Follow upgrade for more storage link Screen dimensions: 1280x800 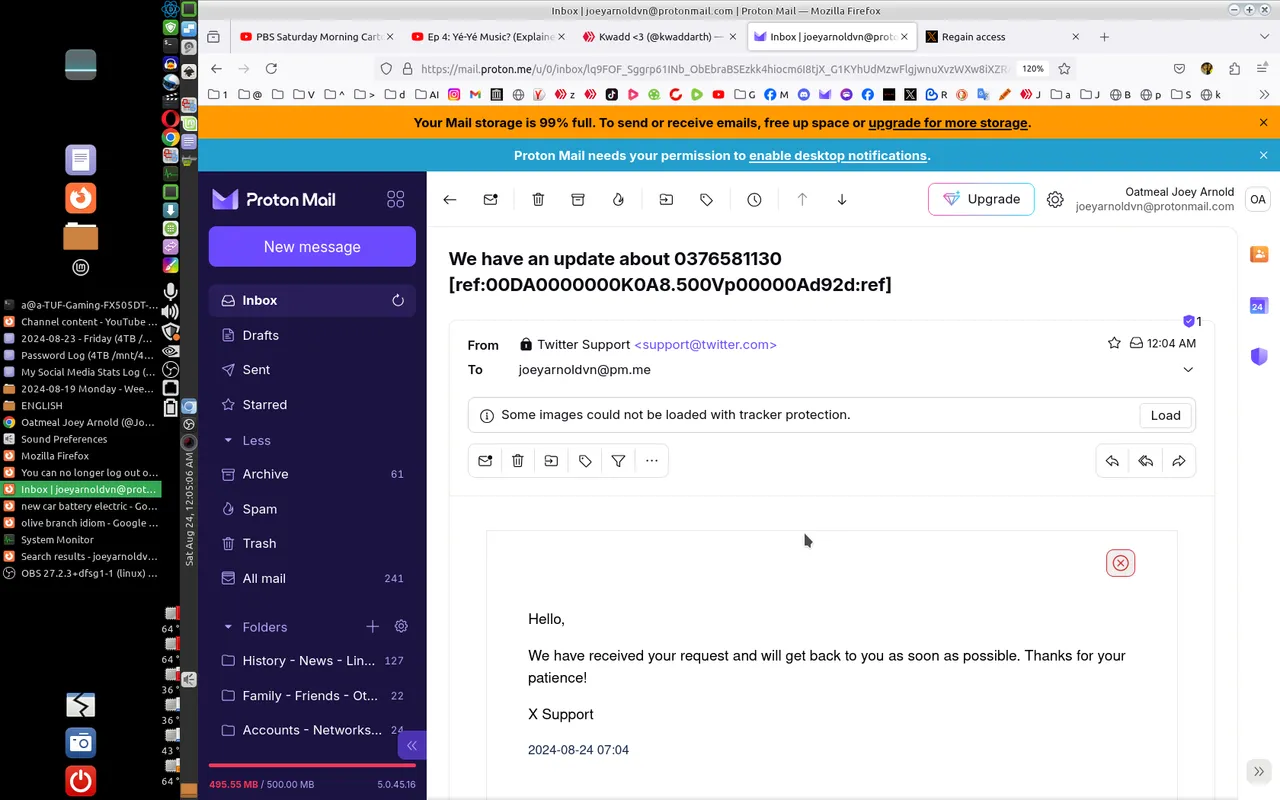point(948,123)
